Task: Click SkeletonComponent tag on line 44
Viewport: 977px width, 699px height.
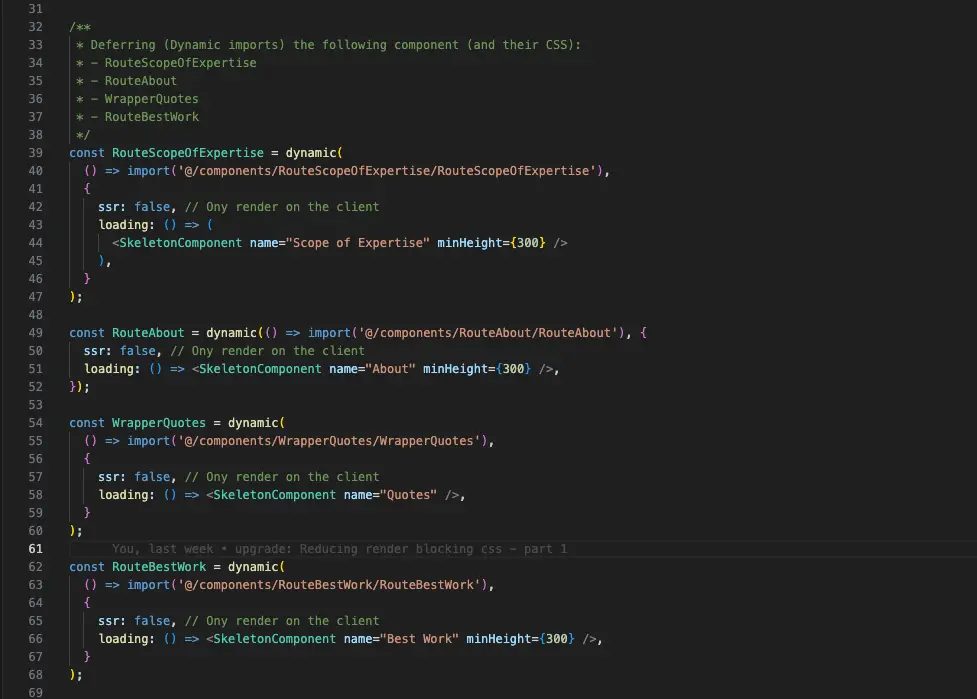Action: (x=180, y=243)
